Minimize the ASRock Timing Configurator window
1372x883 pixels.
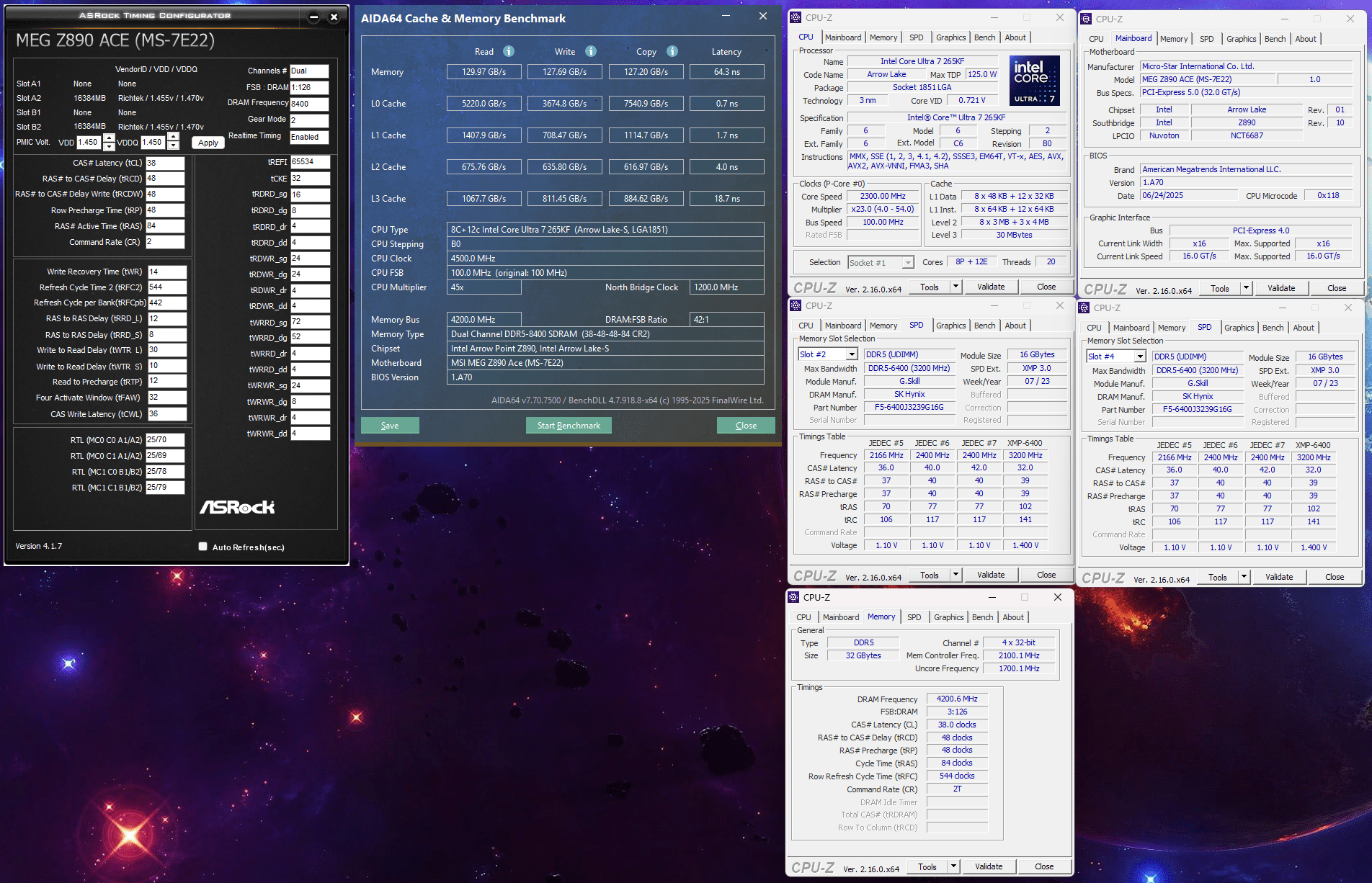click(313, 17)
